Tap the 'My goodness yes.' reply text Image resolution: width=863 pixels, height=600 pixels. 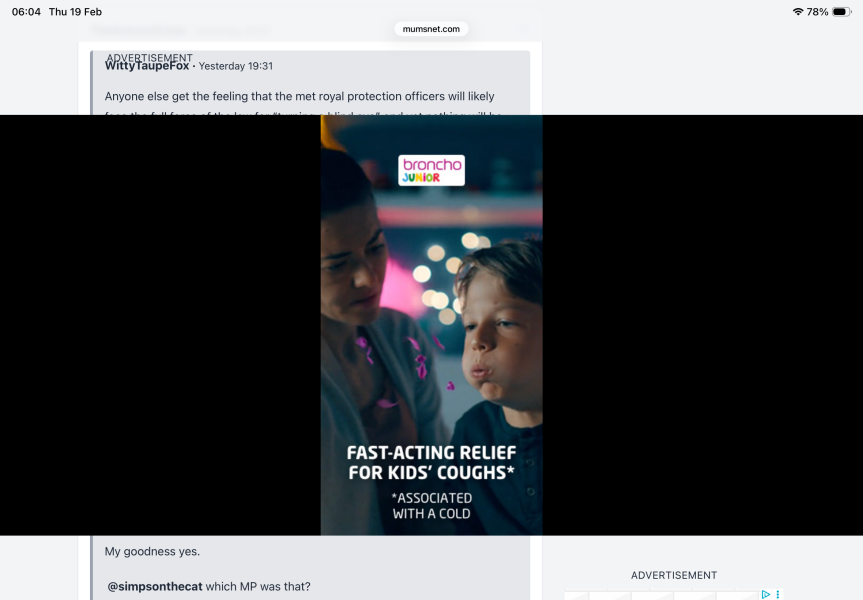pyautogui.click(x=152, y=552)
